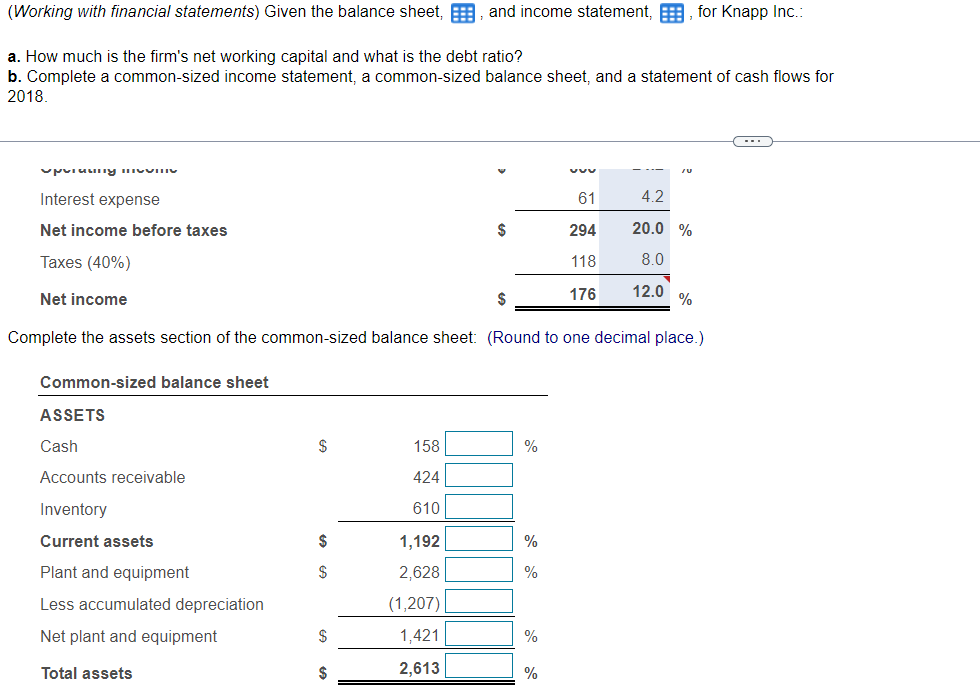Viewport: 980px width, 694px height.
Task: Select the highlighted 20.0 percentage value
Action: [x=646, y=229]
